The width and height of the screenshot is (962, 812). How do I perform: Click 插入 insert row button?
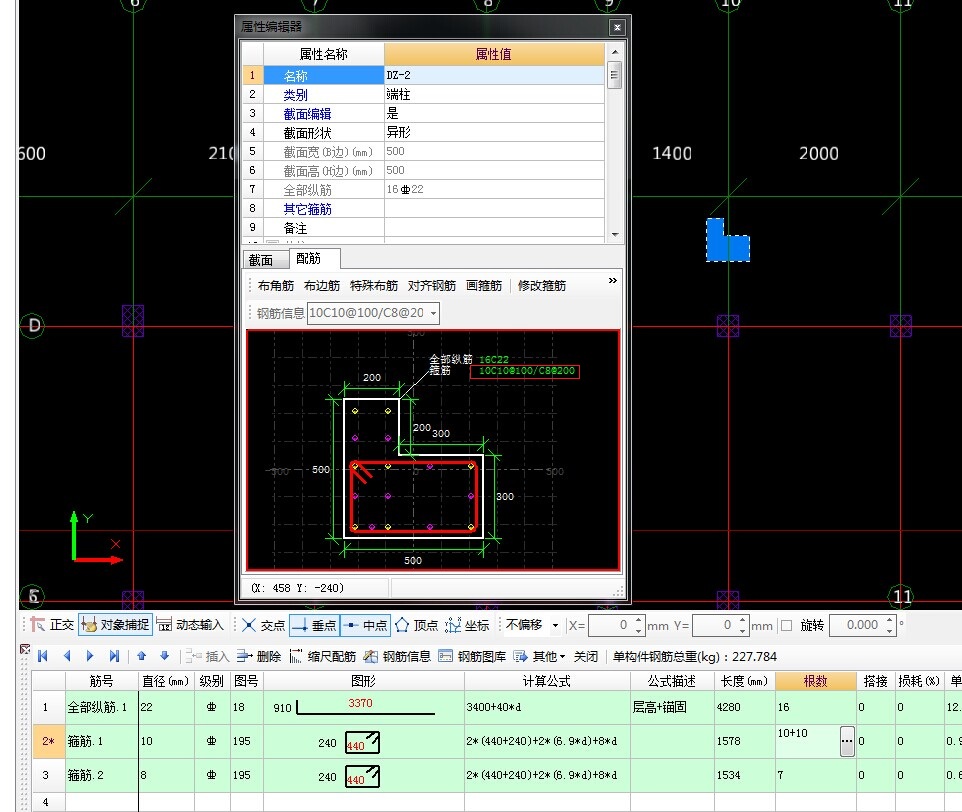(207, 657)
